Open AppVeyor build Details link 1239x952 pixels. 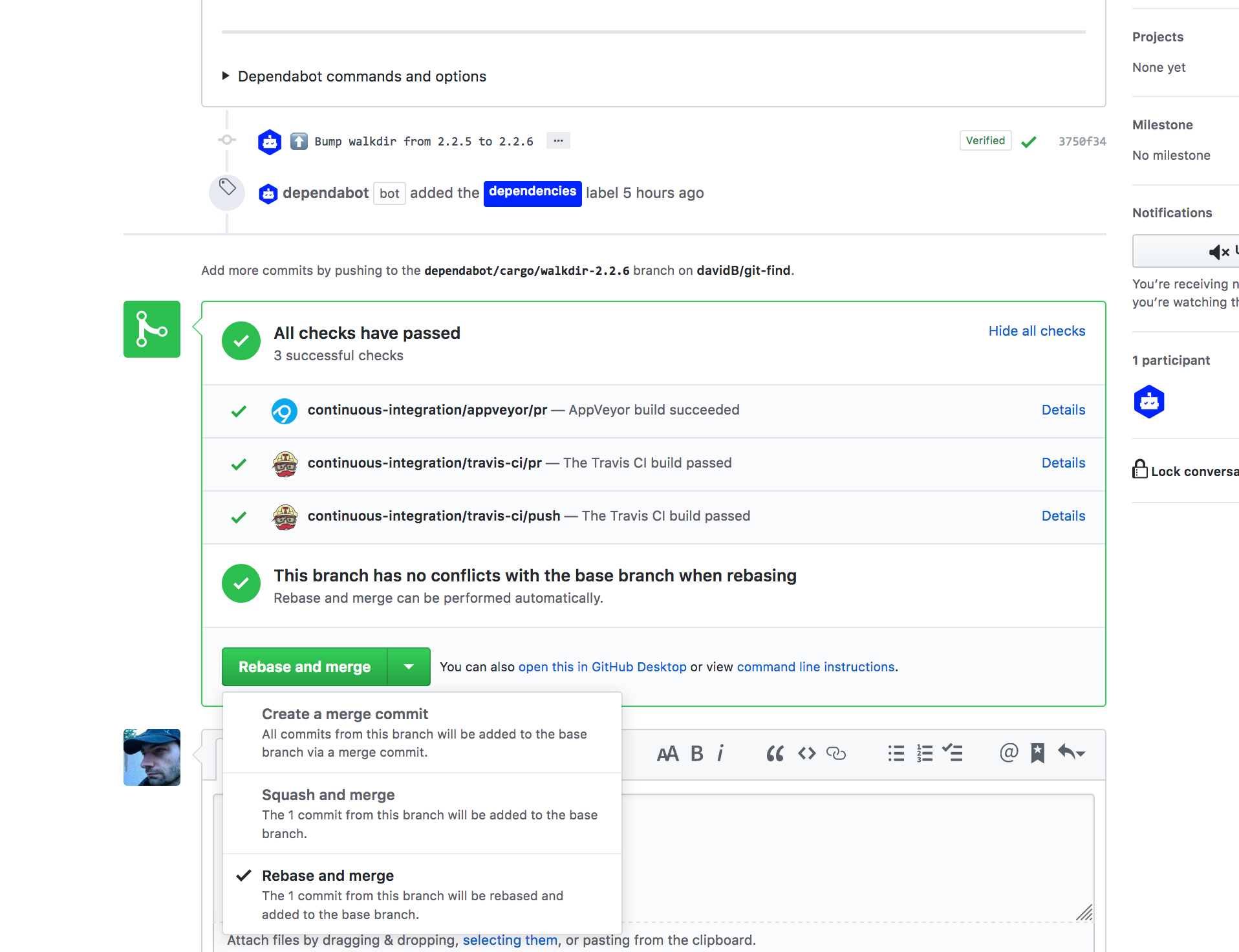tap(1063, 410)
